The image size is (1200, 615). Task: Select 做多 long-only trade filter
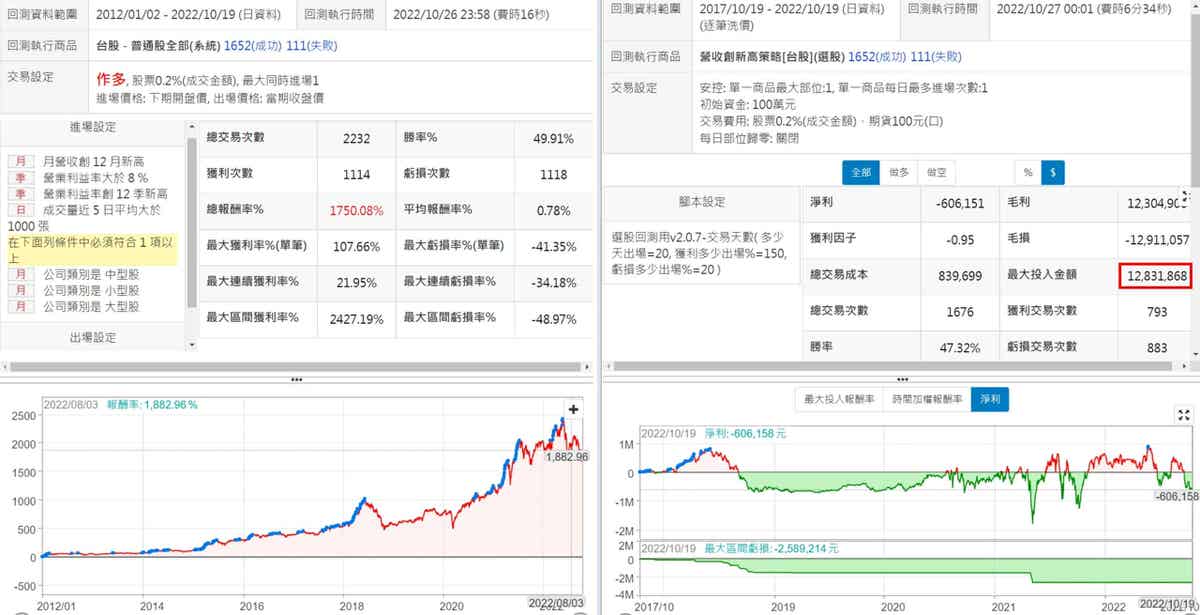click(x=899, y=173)
